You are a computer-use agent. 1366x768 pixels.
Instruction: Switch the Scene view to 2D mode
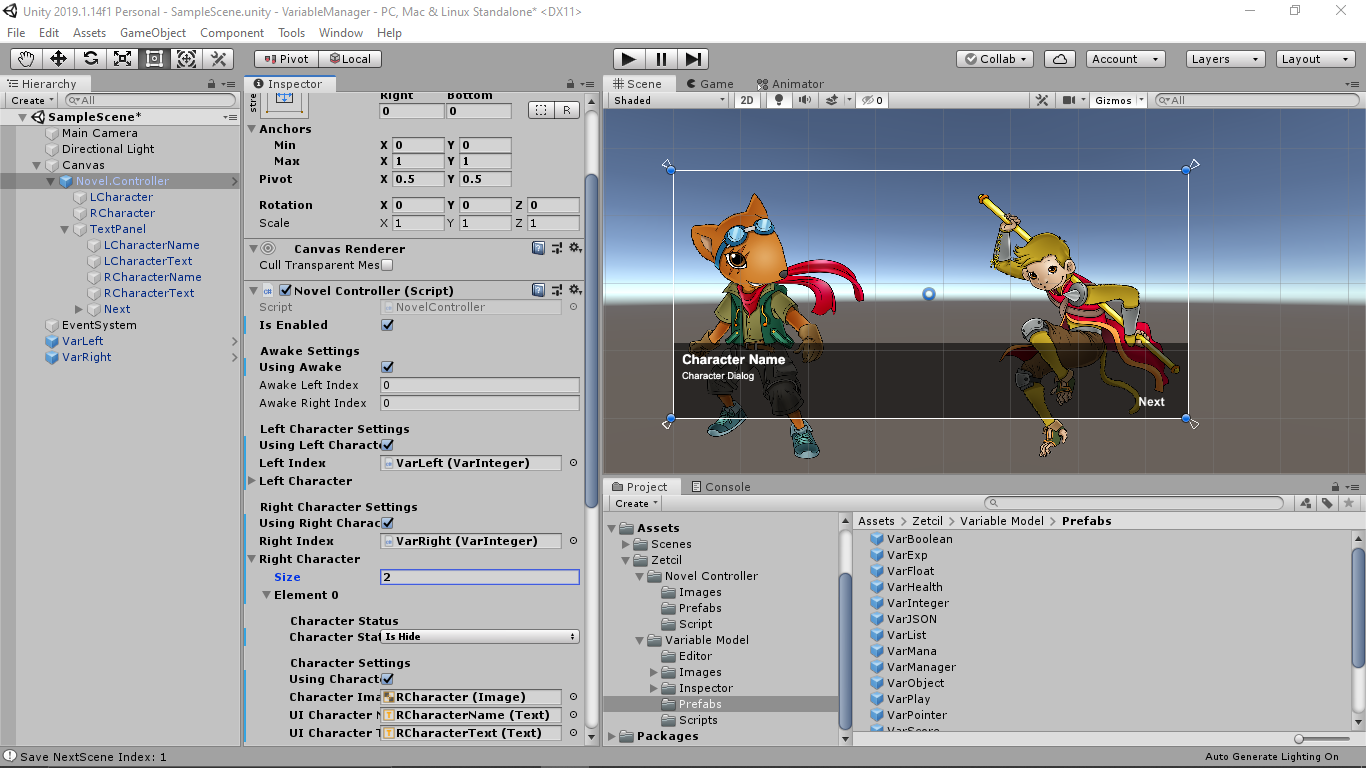(746, 99)
